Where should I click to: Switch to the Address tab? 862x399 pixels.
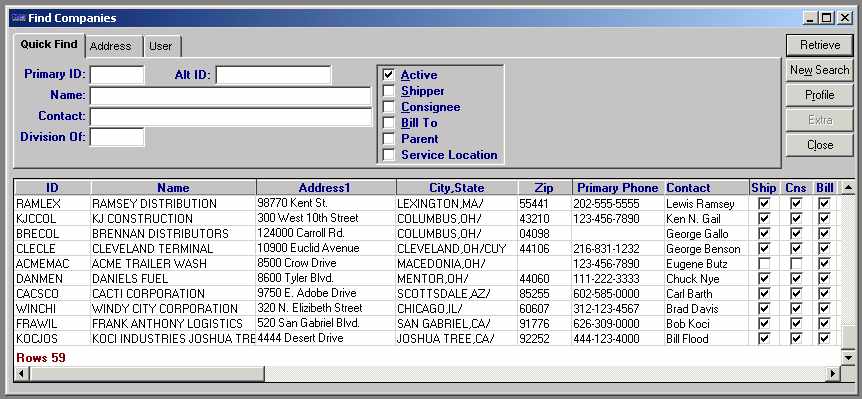pyautogui.click(x=110, y=46)
